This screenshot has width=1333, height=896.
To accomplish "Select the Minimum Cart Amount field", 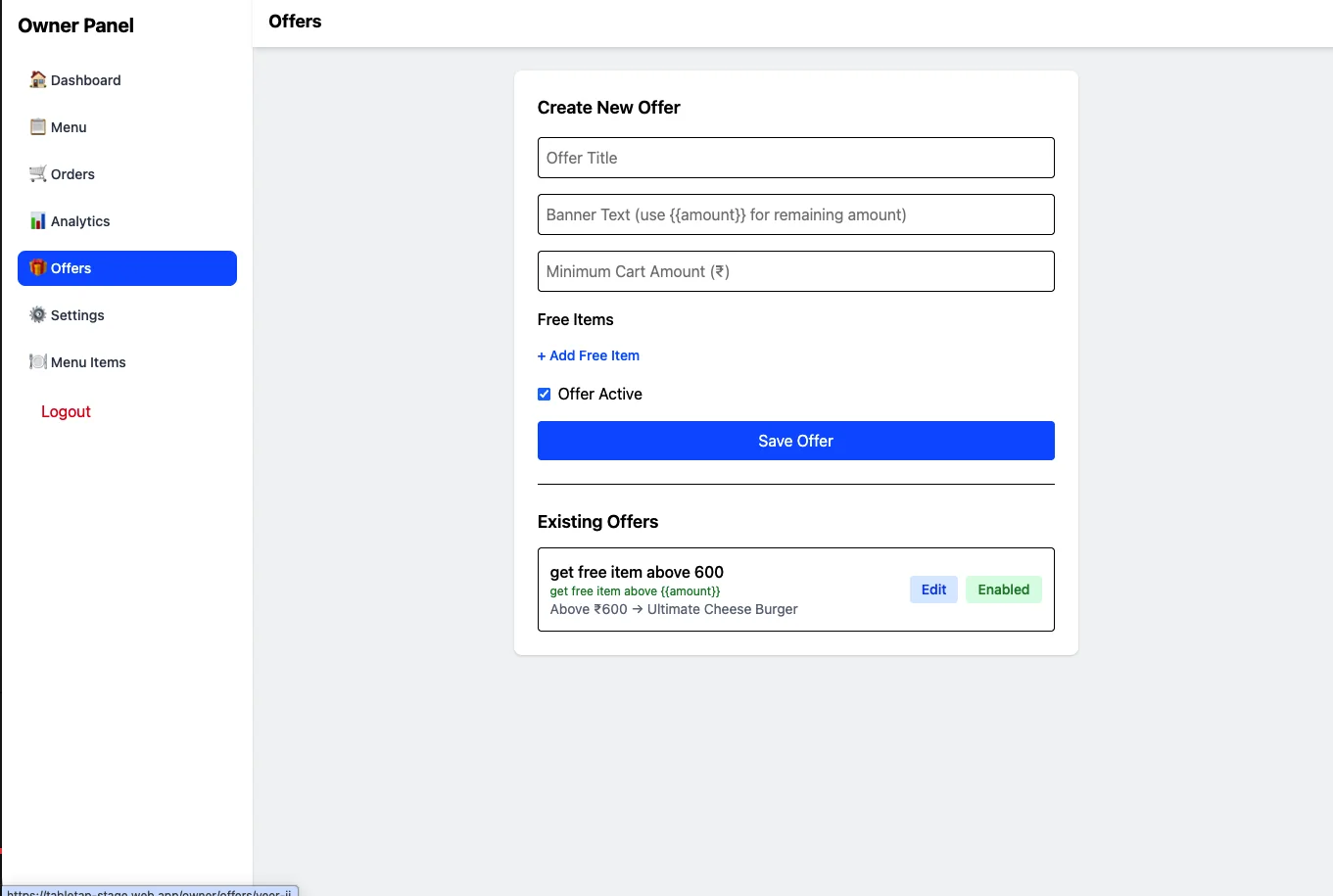I will pos(795,271).
